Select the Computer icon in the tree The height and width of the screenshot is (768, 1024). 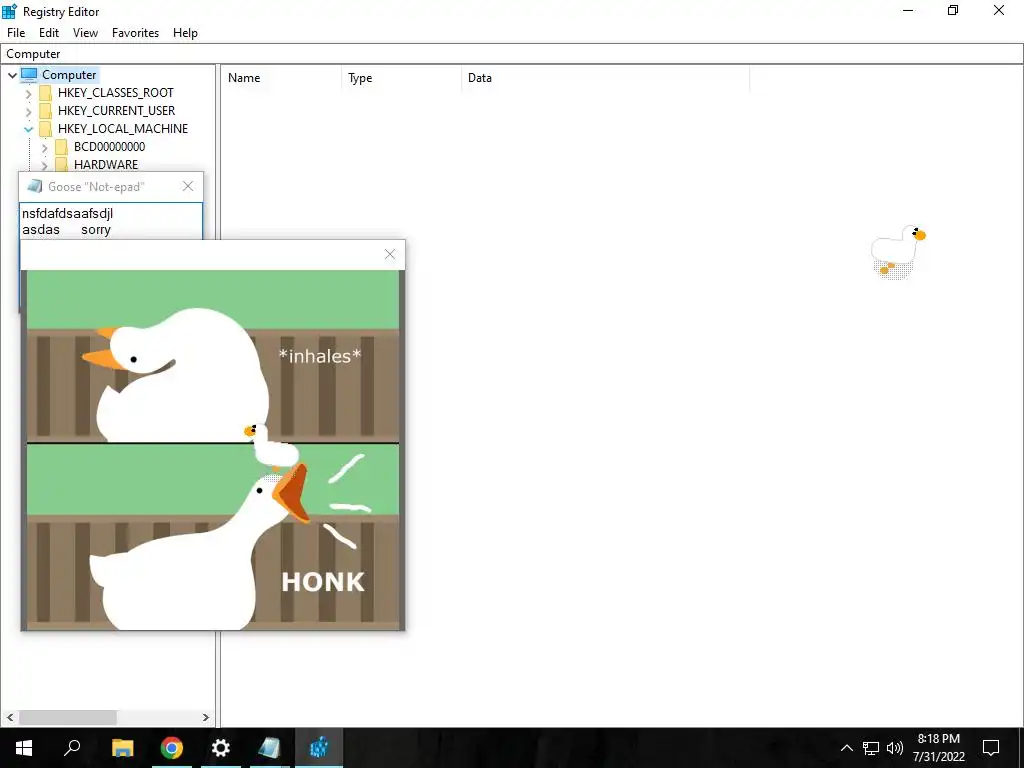coord(29,74)
